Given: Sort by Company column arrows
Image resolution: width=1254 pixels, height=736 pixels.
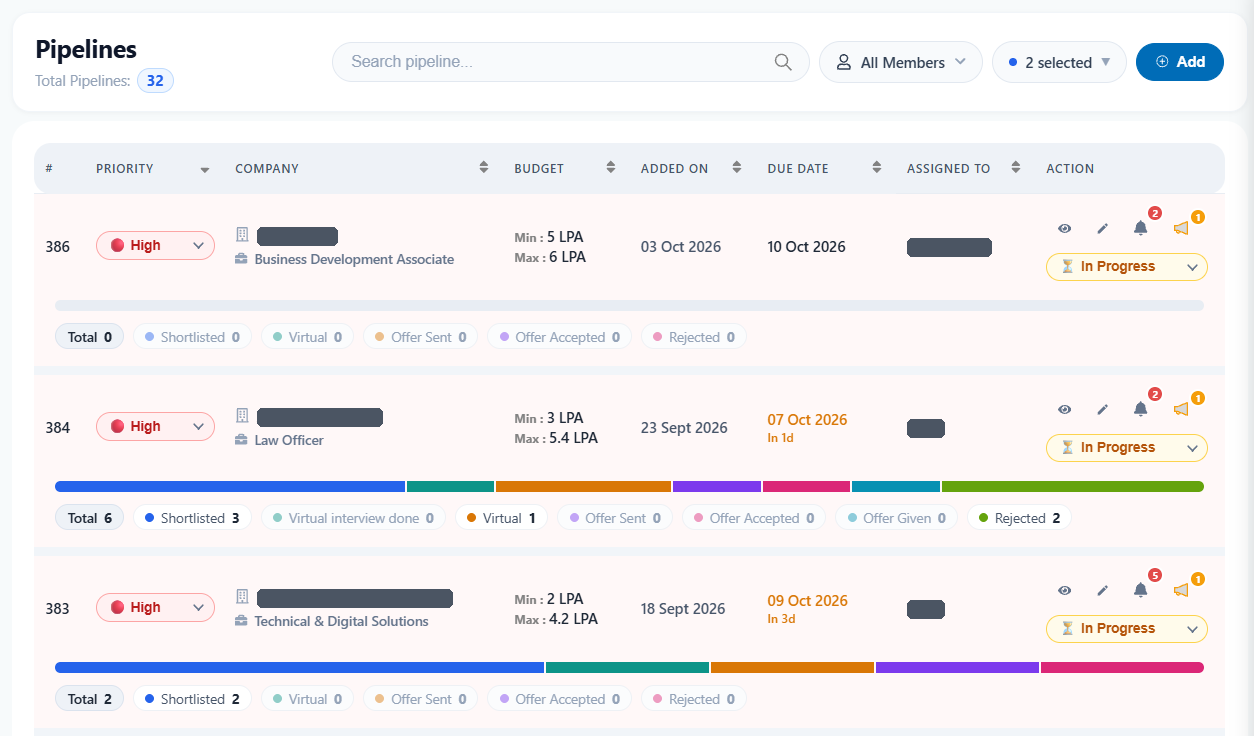Looking at the screenshot, I should pos(484,168).
